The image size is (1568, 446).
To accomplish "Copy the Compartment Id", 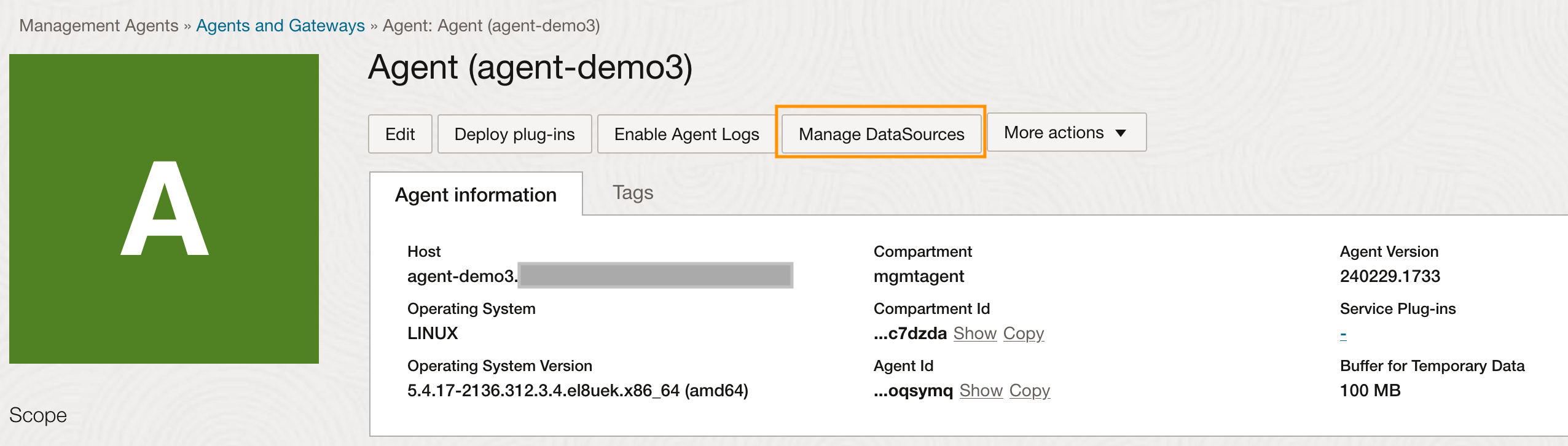I will point(1023,334).
